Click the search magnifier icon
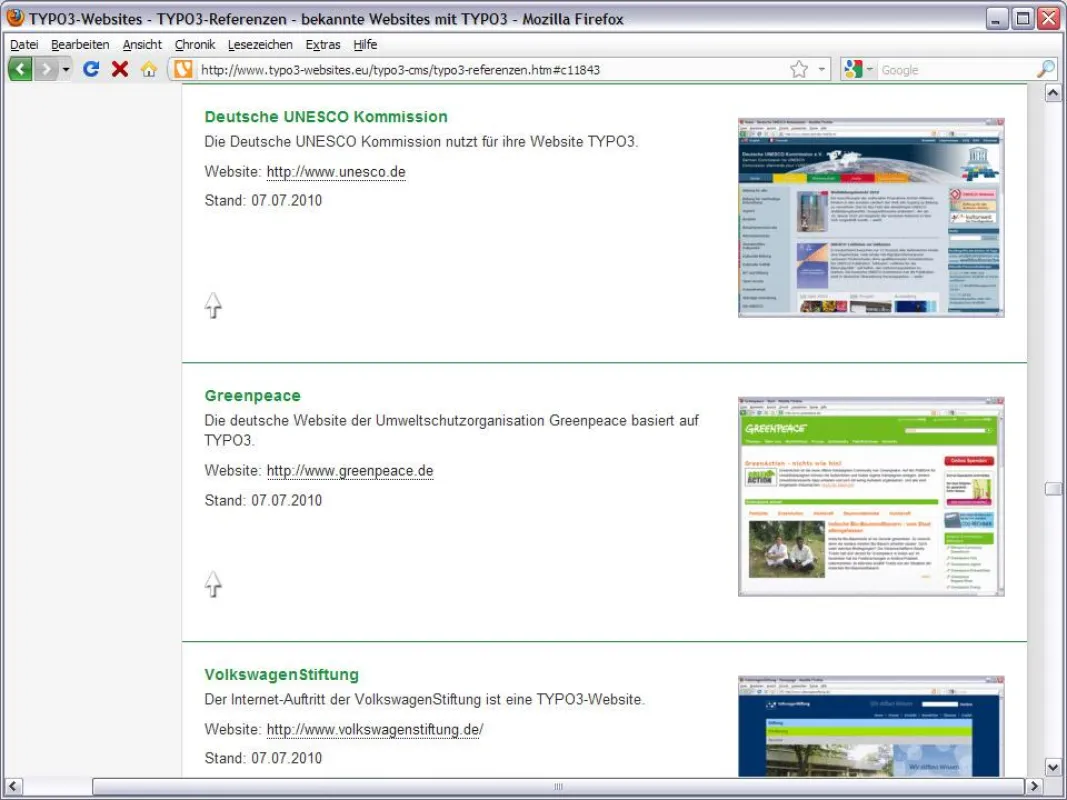The height and width of the screenshot is (800, 1067). [1046, 69]
